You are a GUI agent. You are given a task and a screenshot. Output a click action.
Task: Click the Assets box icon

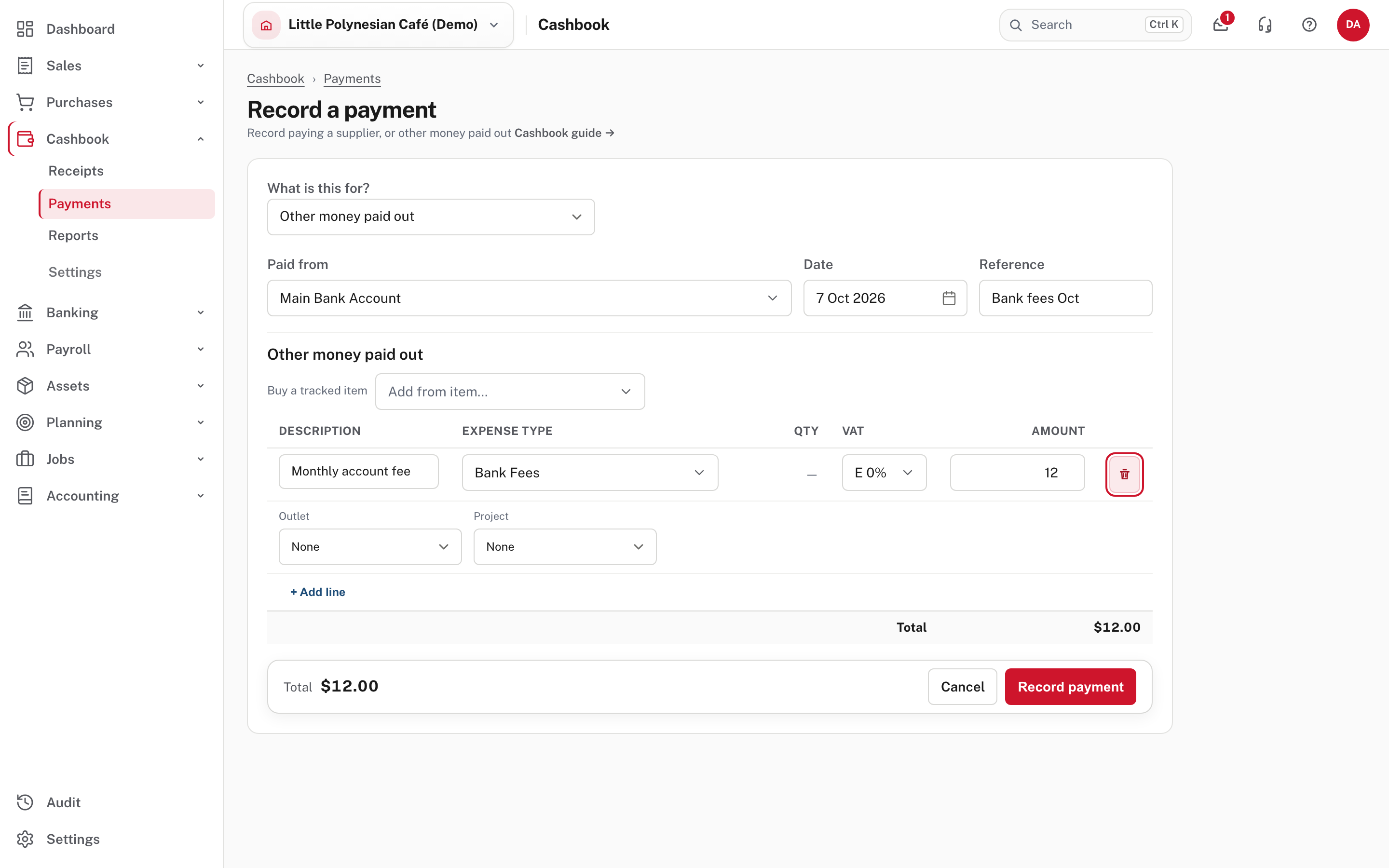[25, 386]
